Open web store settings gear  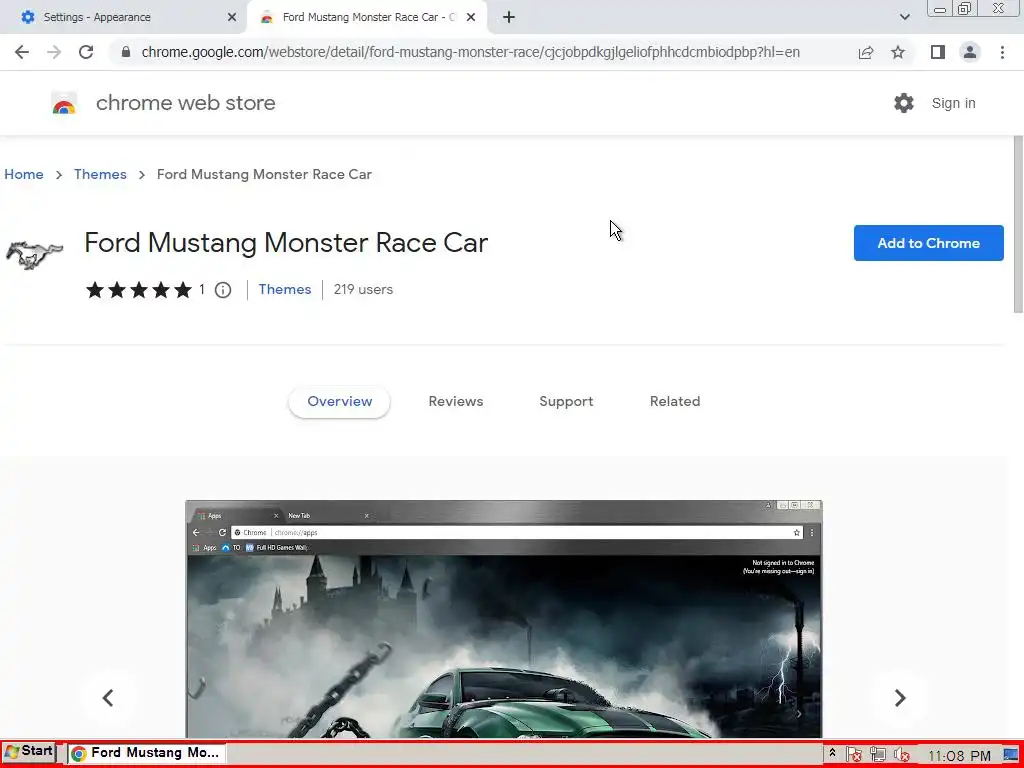[x=904, y=103]
